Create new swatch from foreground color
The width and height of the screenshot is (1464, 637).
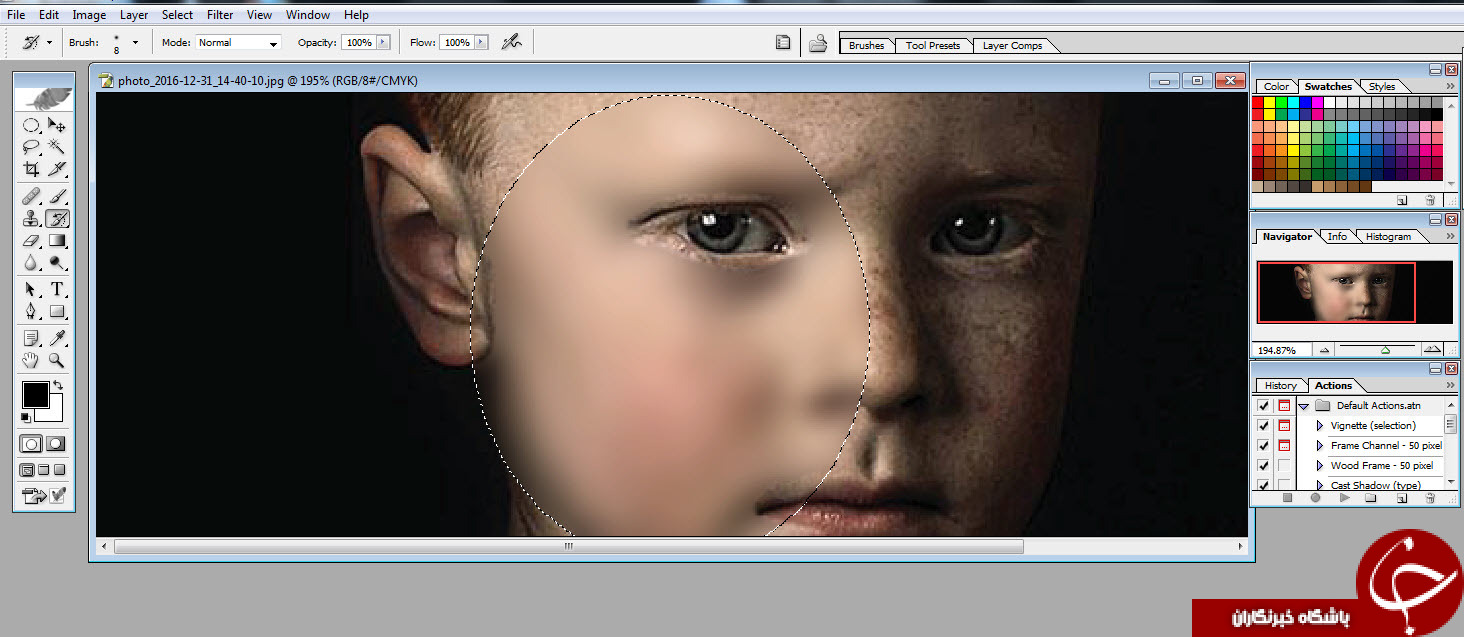tap(1402, 200)
